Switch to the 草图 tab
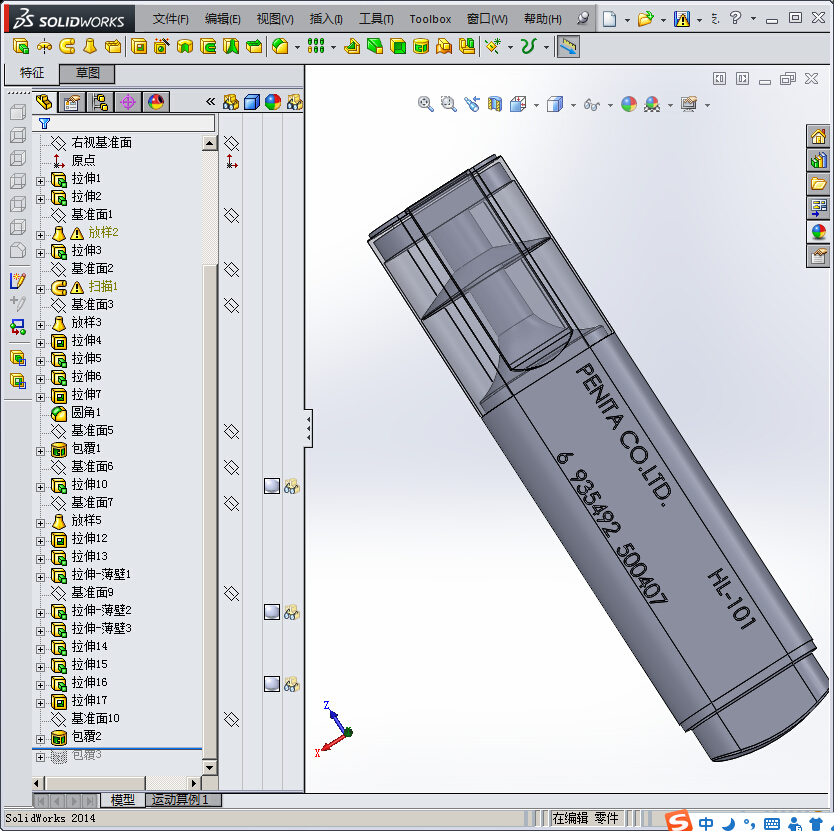Viewport: 834px width, 831px height. (x=87, y=73)
